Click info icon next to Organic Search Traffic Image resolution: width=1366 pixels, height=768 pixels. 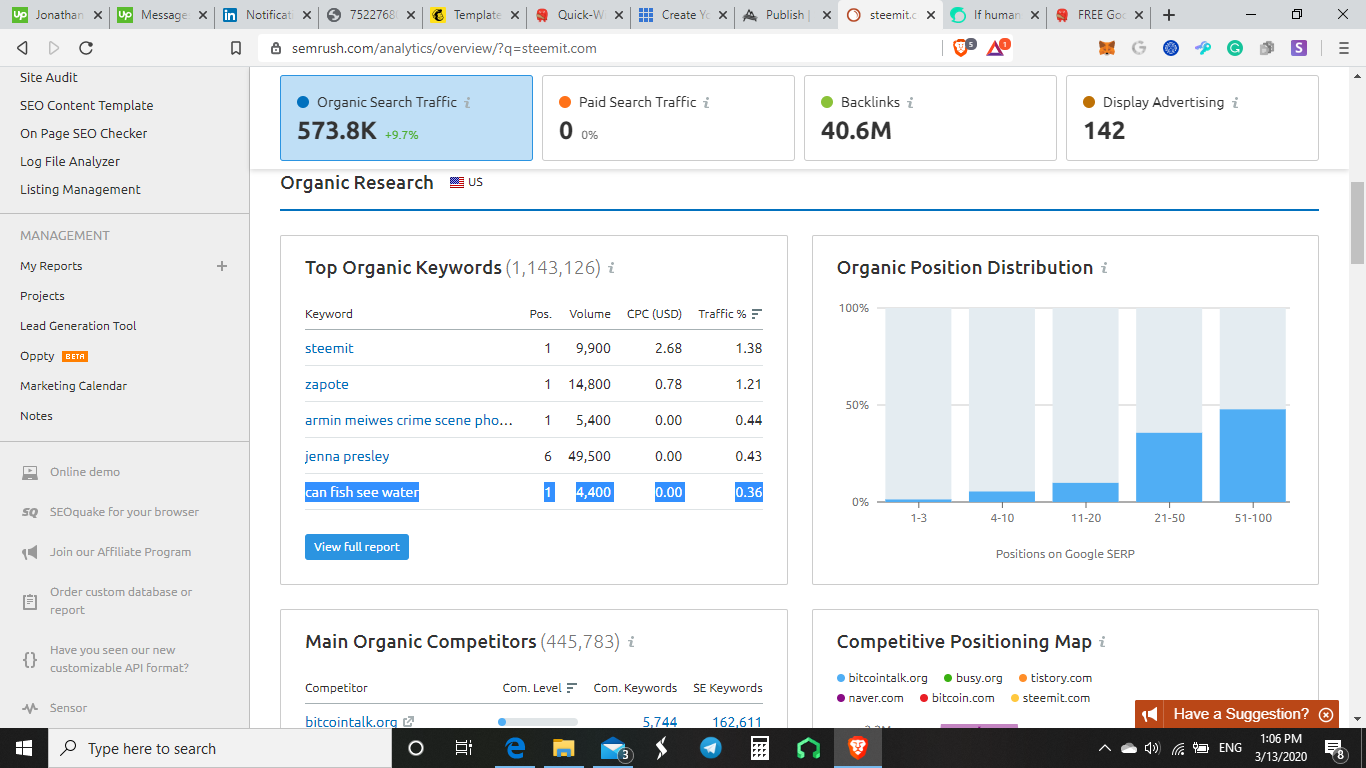click(x=467, y=103)
